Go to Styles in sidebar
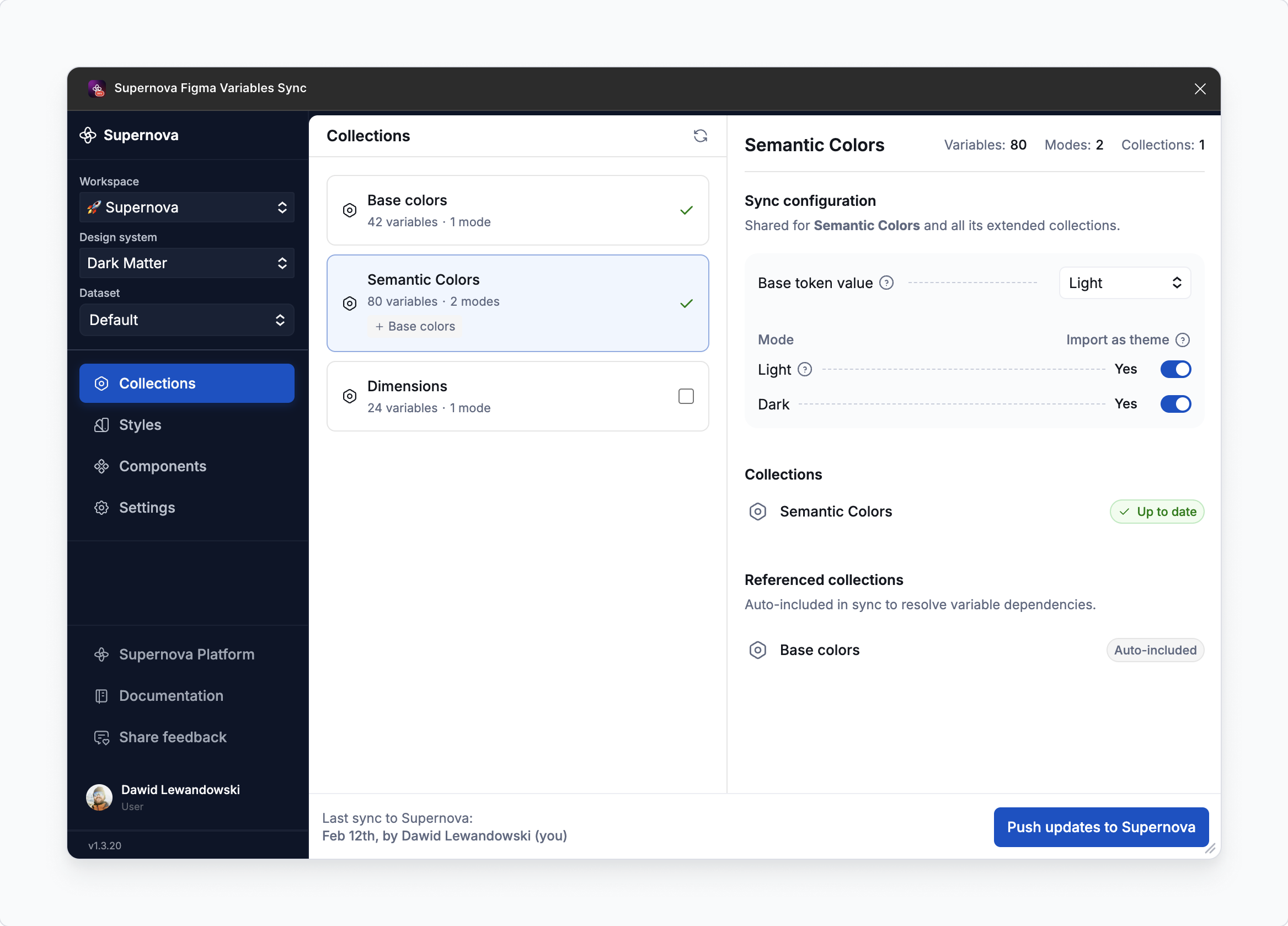This screenshot has width=1288, height=926. point(140,425)
